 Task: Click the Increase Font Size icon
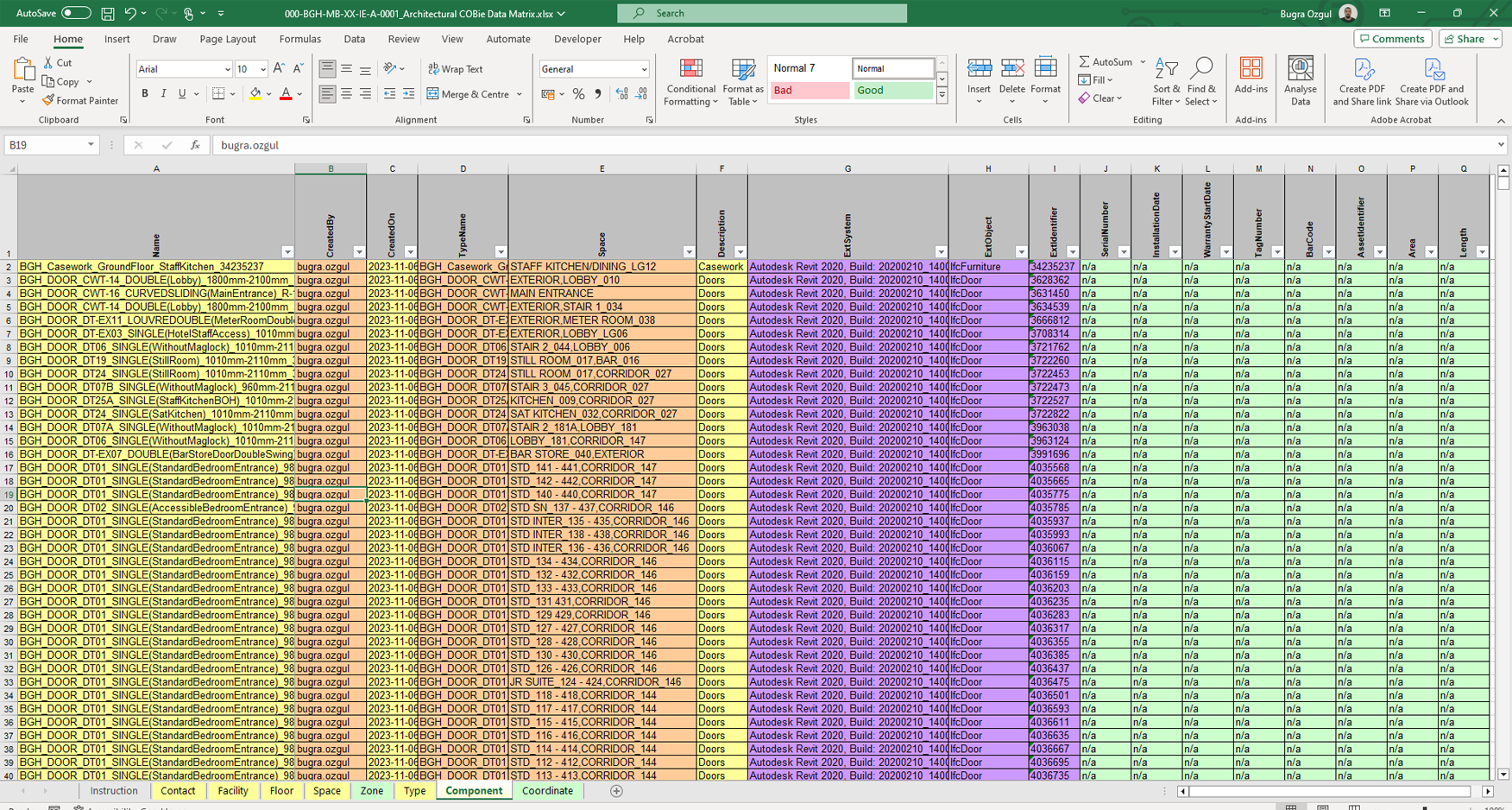pos(279,69)
